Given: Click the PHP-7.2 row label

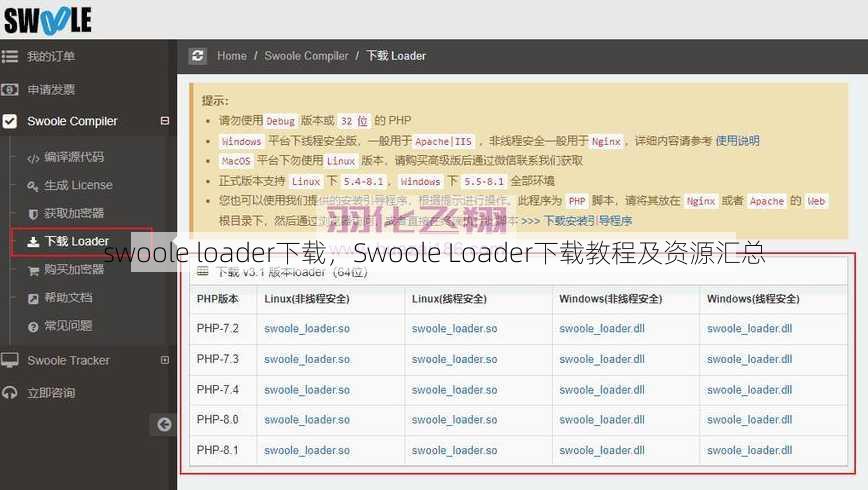Looking at the screenshot, I should pos(218,329).
